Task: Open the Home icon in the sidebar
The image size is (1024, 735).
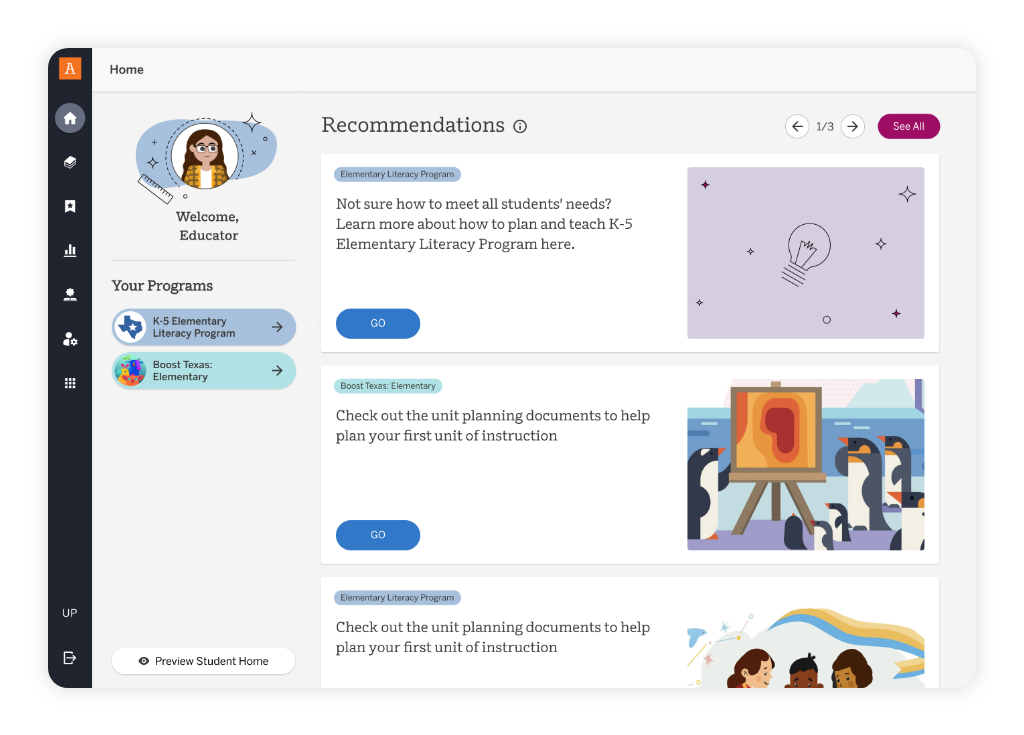Action: (69, 117)
